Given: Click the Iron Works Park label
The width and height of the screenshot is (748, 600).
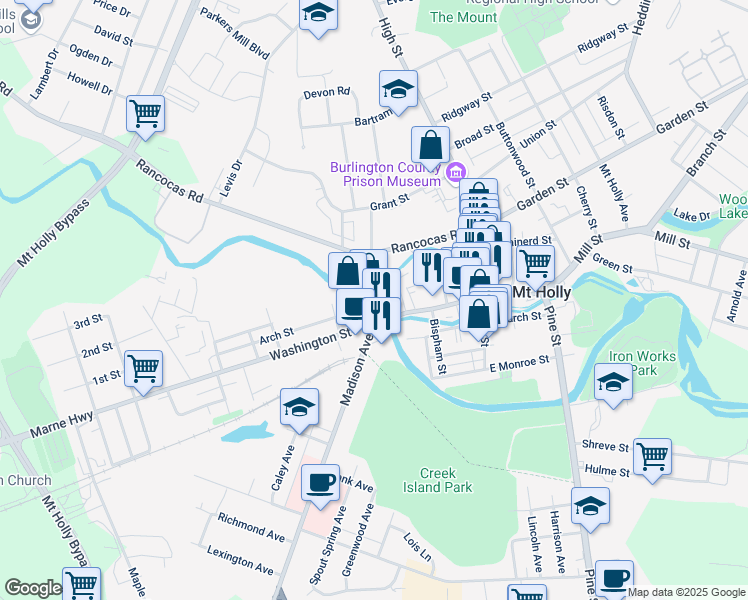Looking at the screenshot, I should pyautogui.click(x=643, y=363).
